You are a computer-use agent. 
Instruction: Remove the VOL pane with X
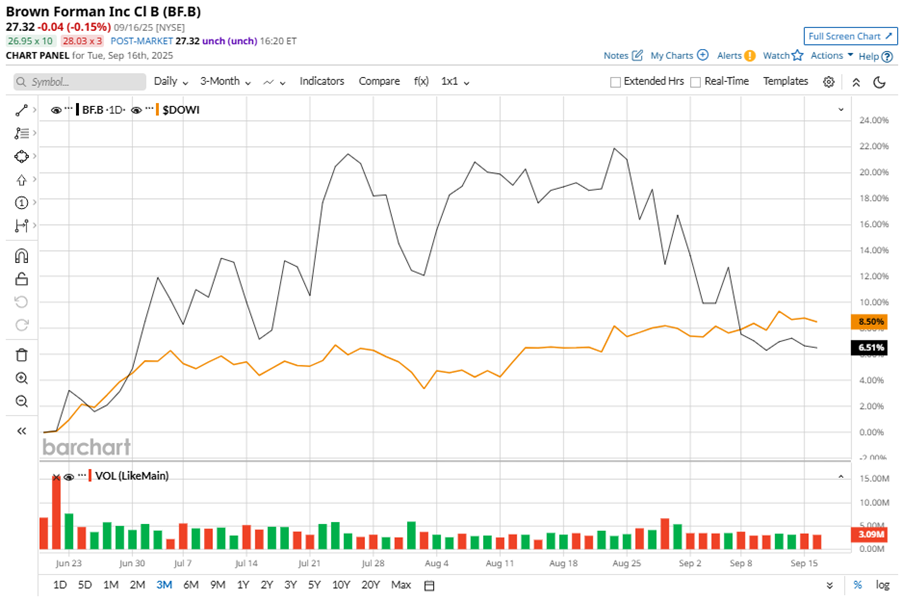coord(56,477)
